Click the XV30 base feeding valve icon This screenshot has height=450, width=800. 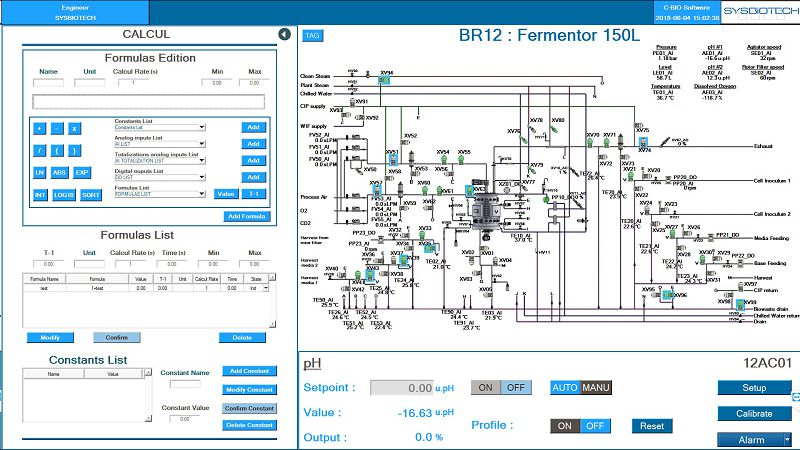click(x=702, y=259)
